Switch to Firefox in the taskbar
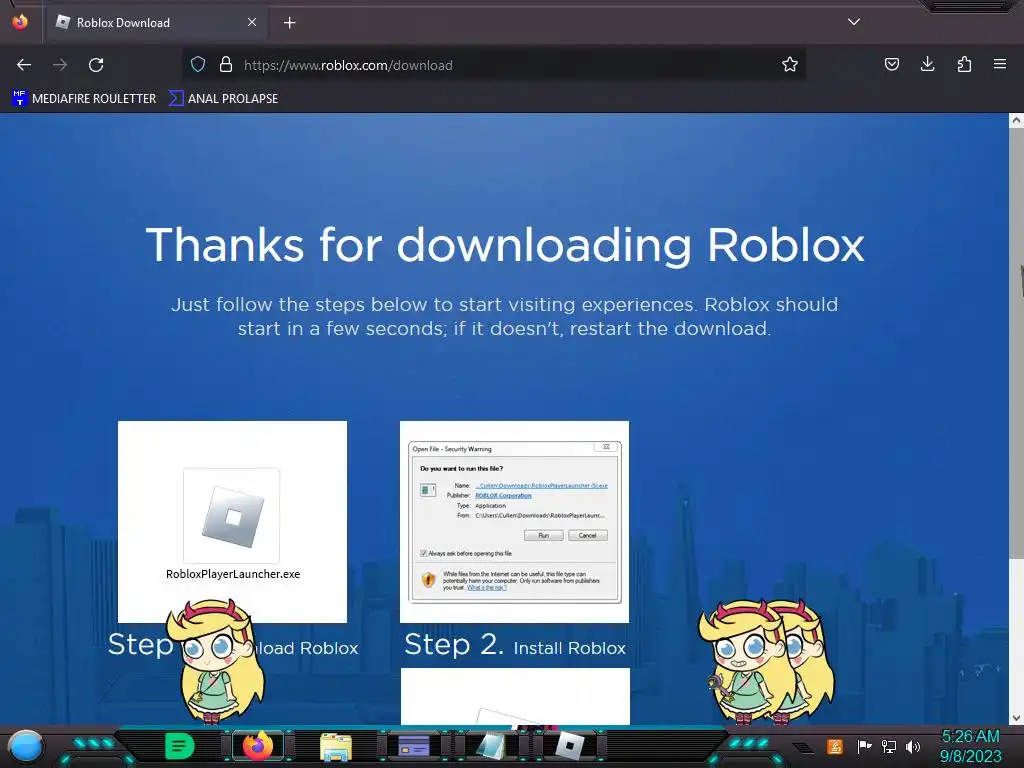1024x768 pixels. (x=257, y=746)
